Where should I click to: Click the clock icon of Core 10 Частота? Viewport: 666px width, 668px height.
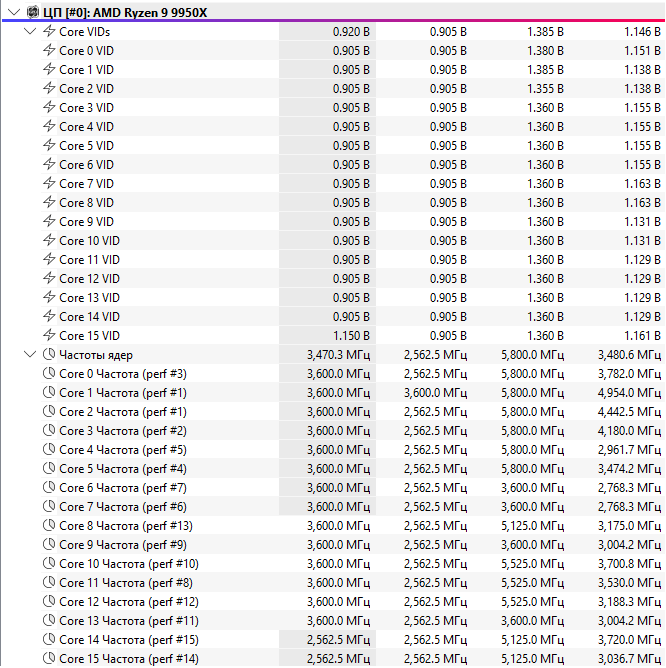pyautogui.click(x=49, y=564)
